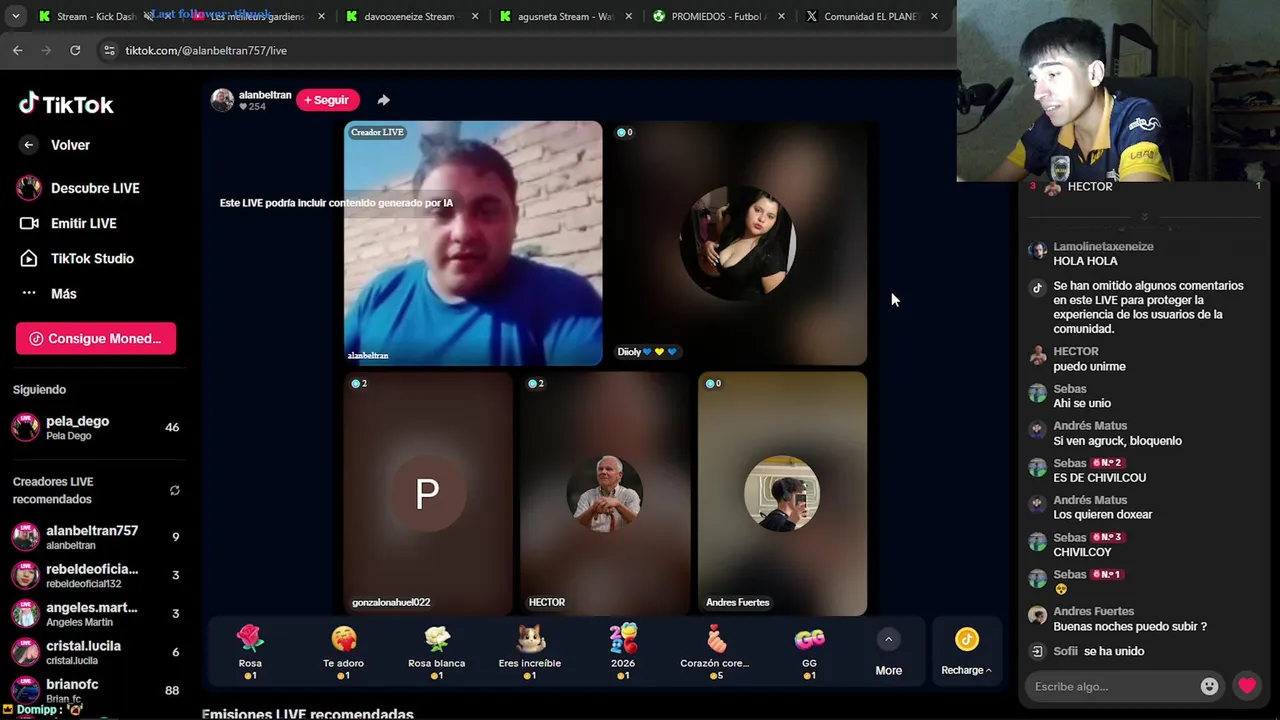Click the address bar URL
This screenshot has width=1280, height=720.
(x=206, y=50)
